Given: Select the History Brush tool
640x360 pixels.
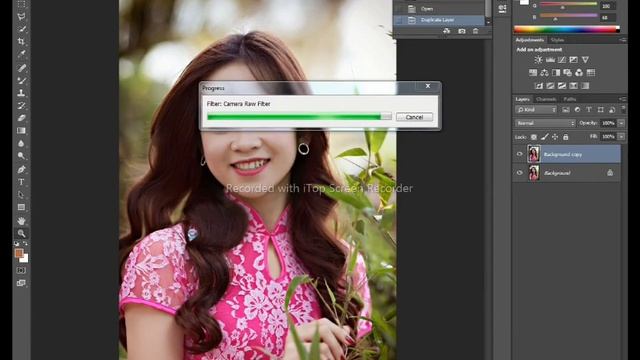Looking at the screenshot, I should pyautogui.click(x=21, y=106).
